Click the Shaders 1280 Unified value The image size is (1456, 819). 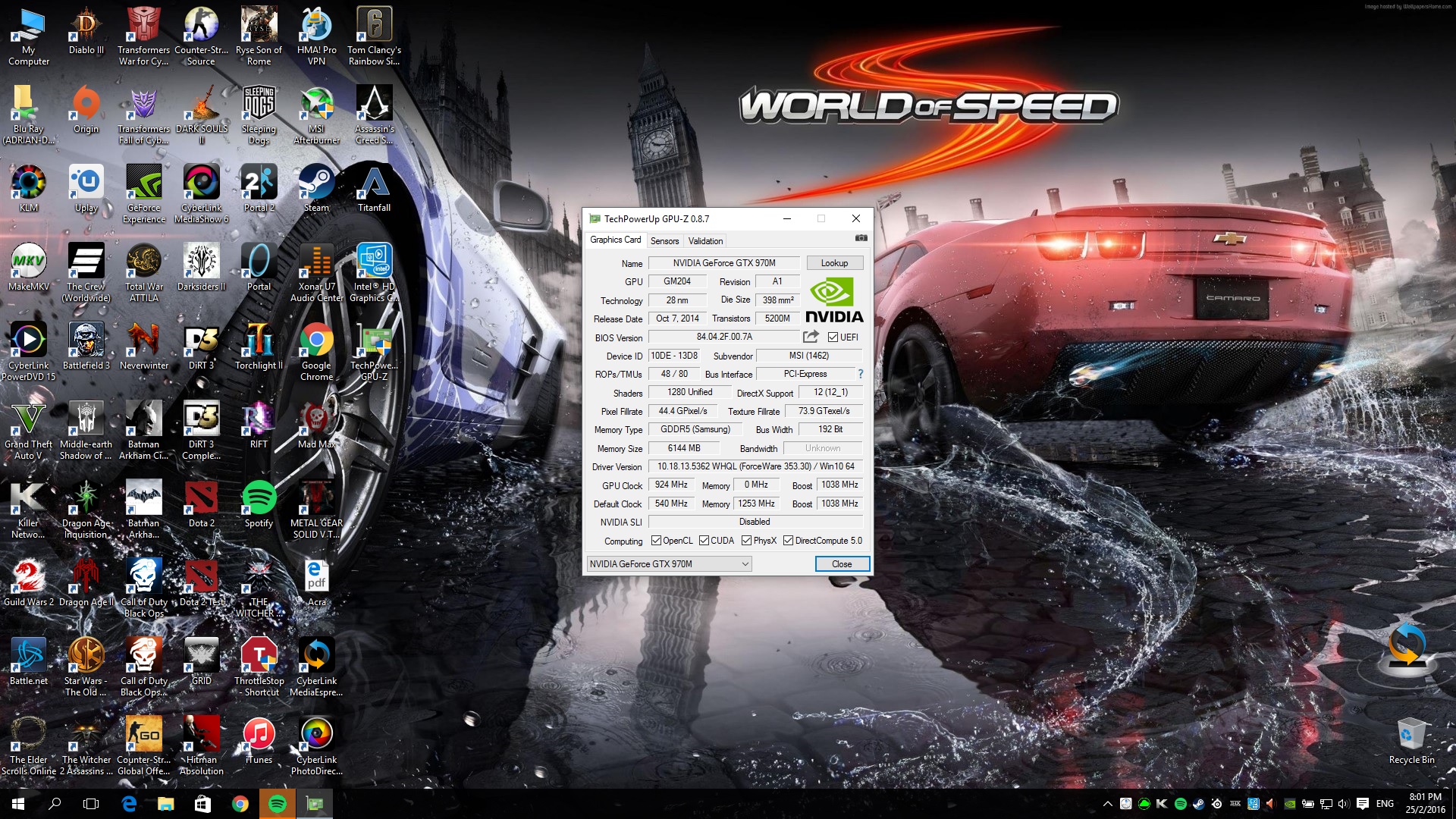tap(689, 392)
